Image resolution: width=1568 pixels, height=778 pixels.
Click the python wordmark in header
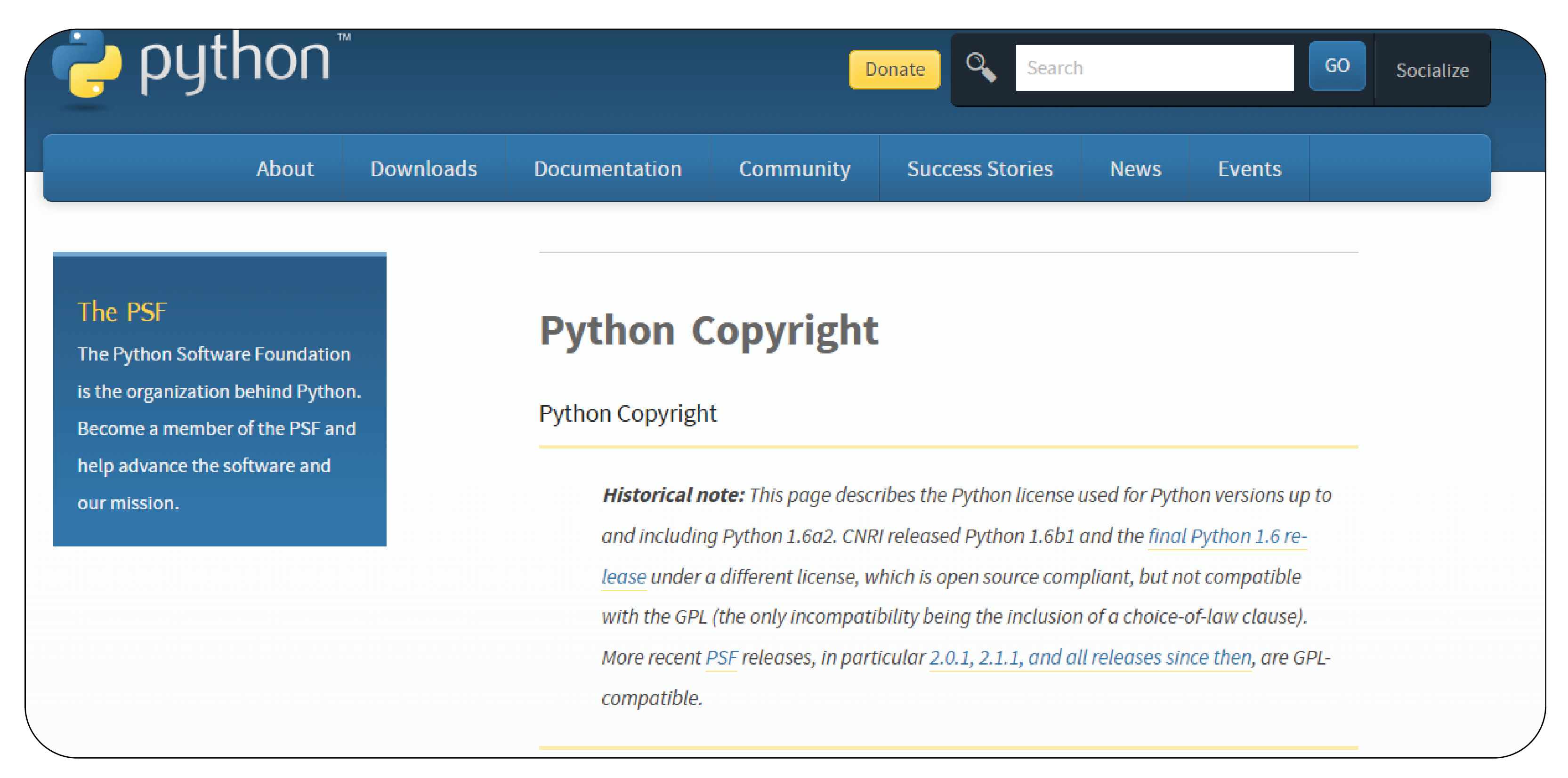click(235, 63)
